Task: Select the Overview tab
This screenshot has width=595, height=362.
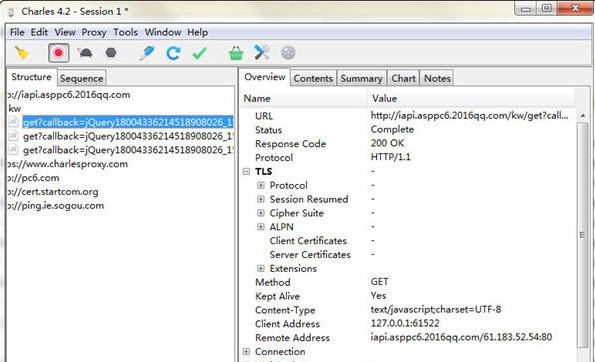Action: click(265, 77)
